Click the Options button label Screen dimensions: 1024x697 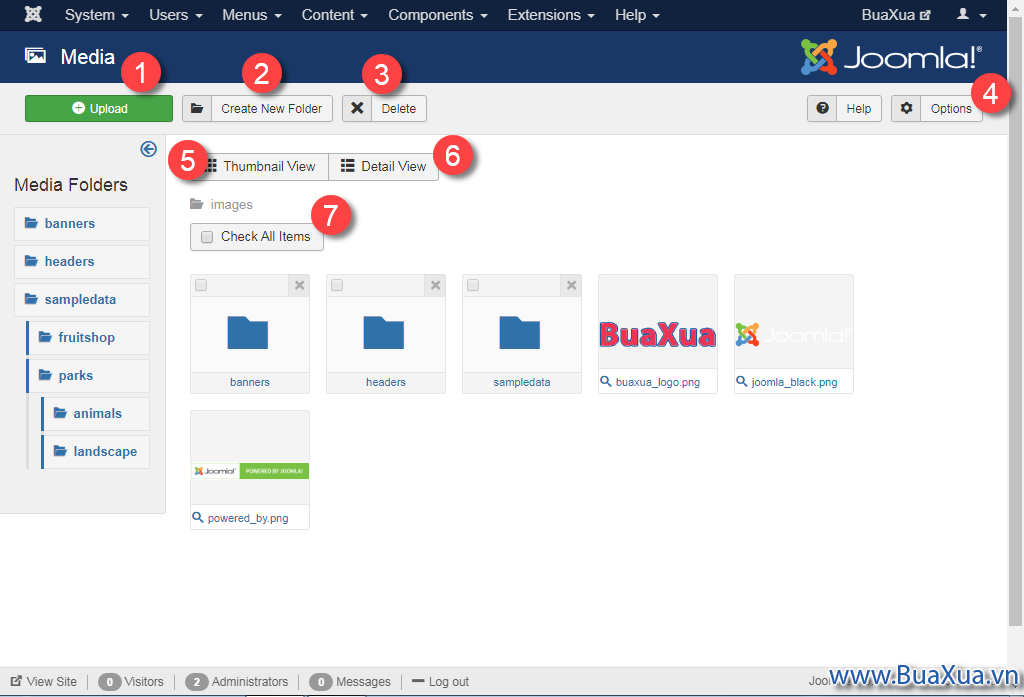click(x=951, y=108)
